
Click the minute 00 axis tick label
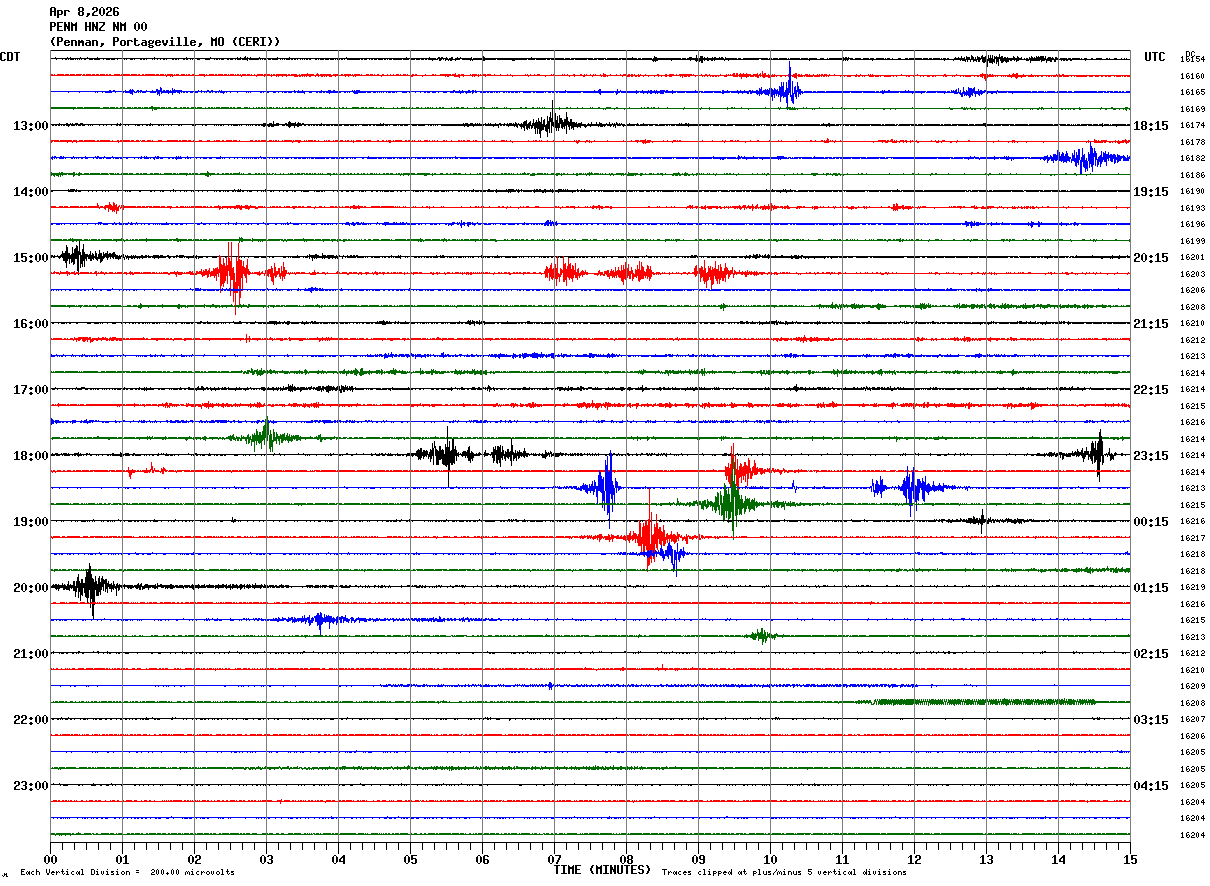[x=50, y=859]
